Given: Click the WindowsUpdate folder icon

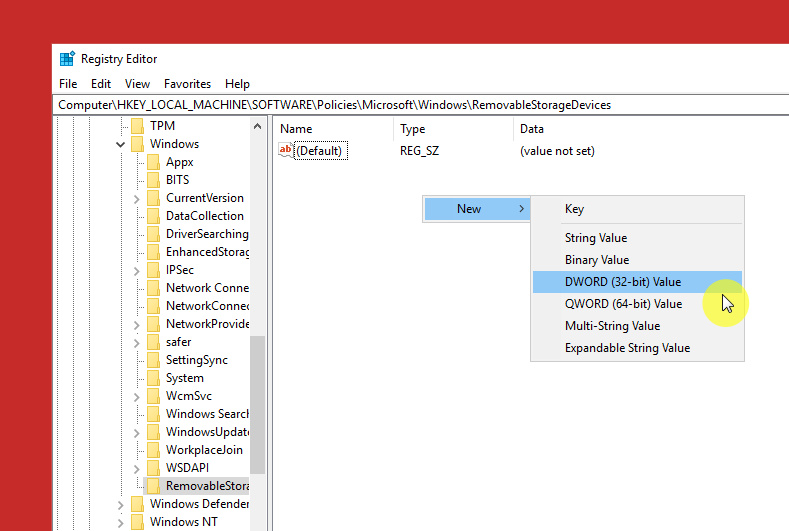Looking at the screenshot, I should pos(153,432).
